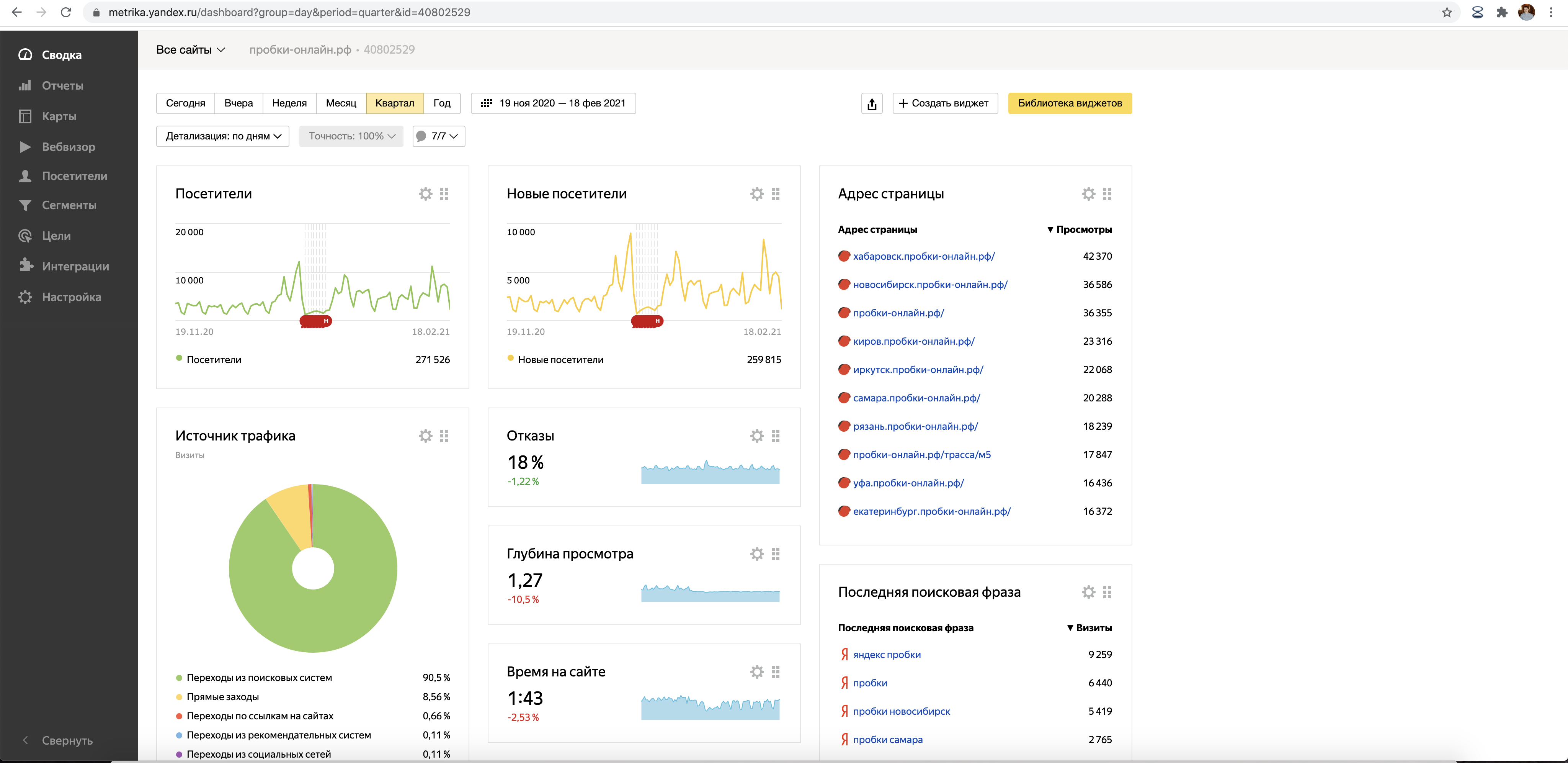This screenshot has height=763, width=1568.
Task: Go to Отчеты in sidebar menu
Action: pos(62,86)
